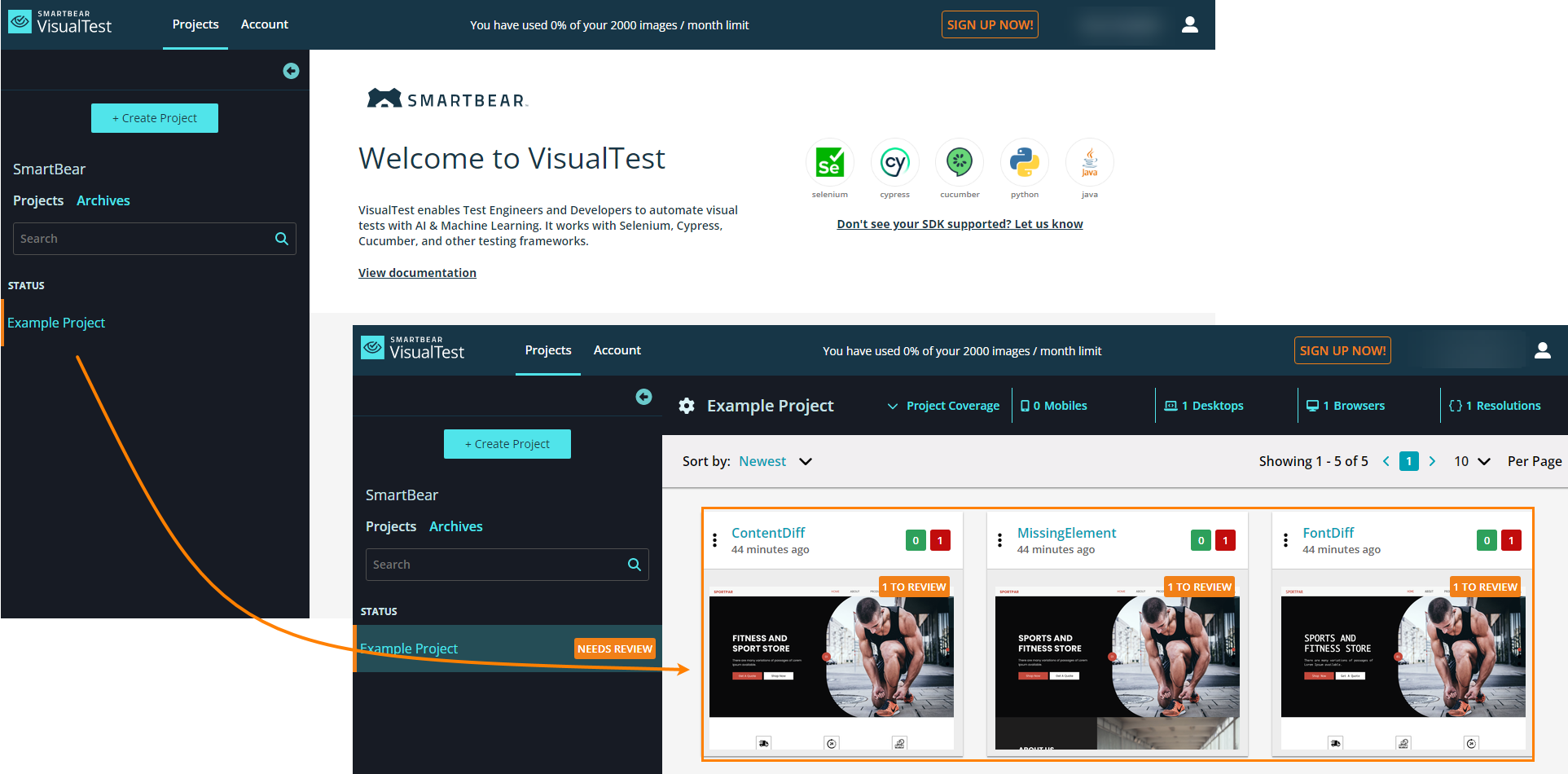Open user profile icon in the front window
This screenshot has height=774, width=1568.
[1543, 350]
